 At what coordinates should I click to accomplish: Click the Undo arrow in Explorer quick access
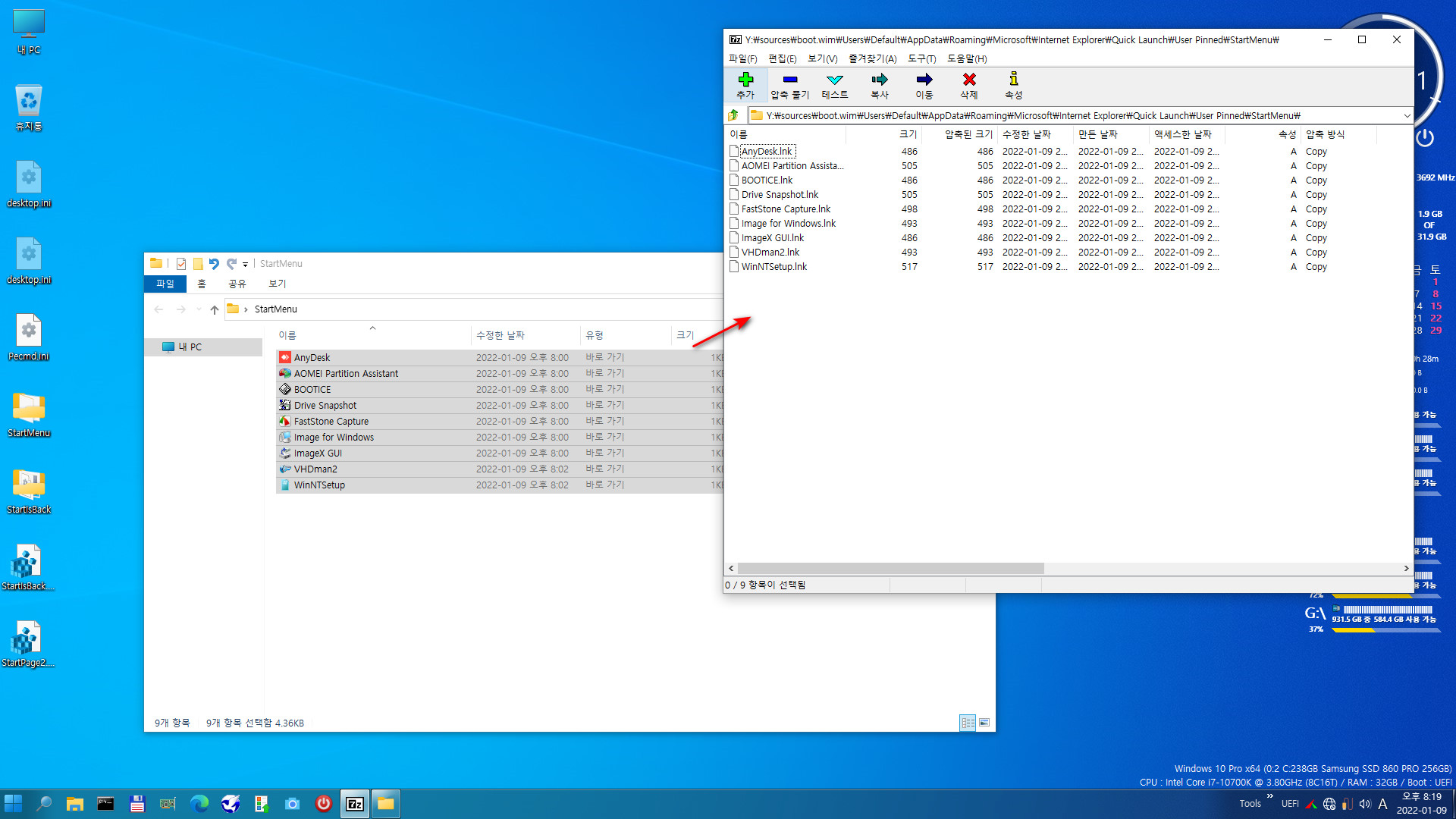click(x=214, y=264)
